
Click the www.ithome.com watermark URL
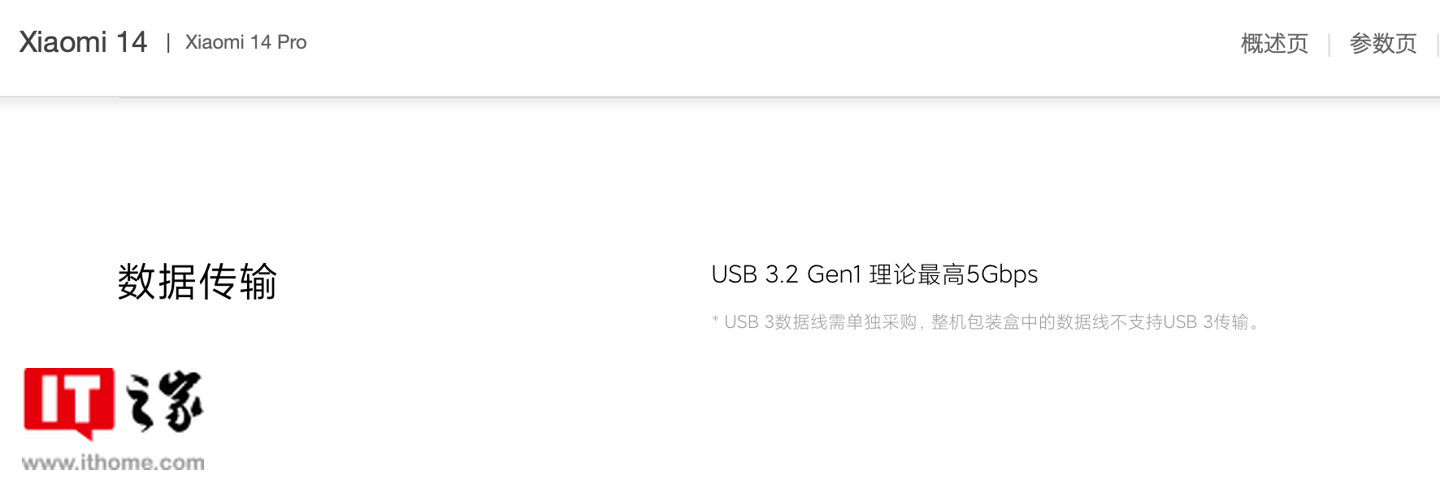(113, 463)
